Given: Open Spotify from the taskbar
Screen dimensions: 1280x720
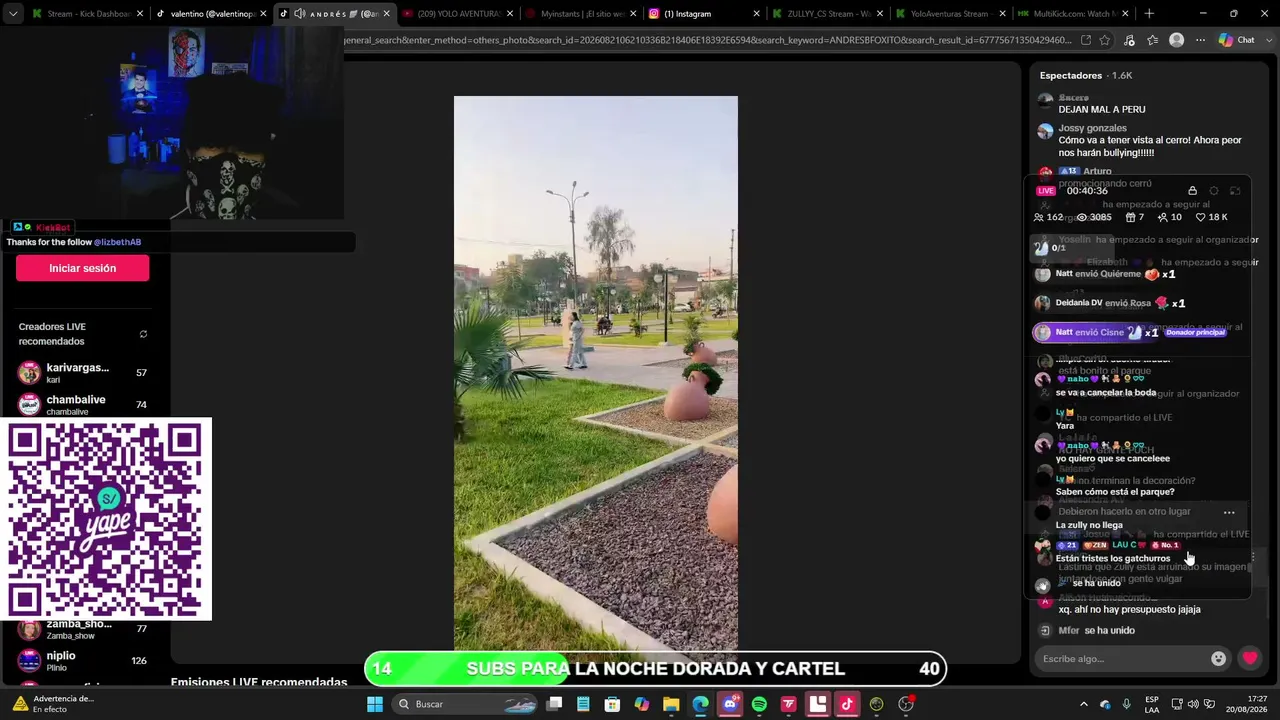Looking at the screenshot, I should coord(759,704).
